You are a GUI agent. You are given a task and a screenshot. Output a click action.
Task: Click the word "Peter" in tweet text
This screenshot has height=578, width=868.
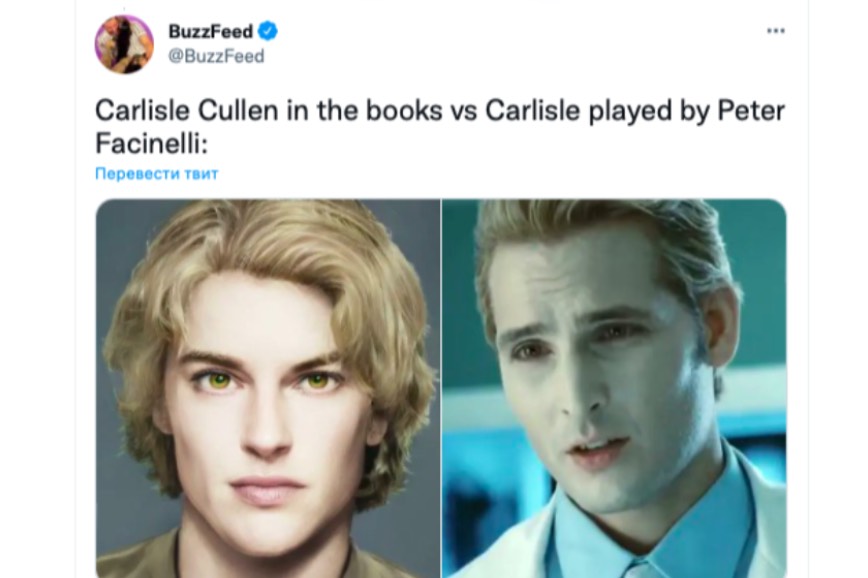tap(751, 111)
